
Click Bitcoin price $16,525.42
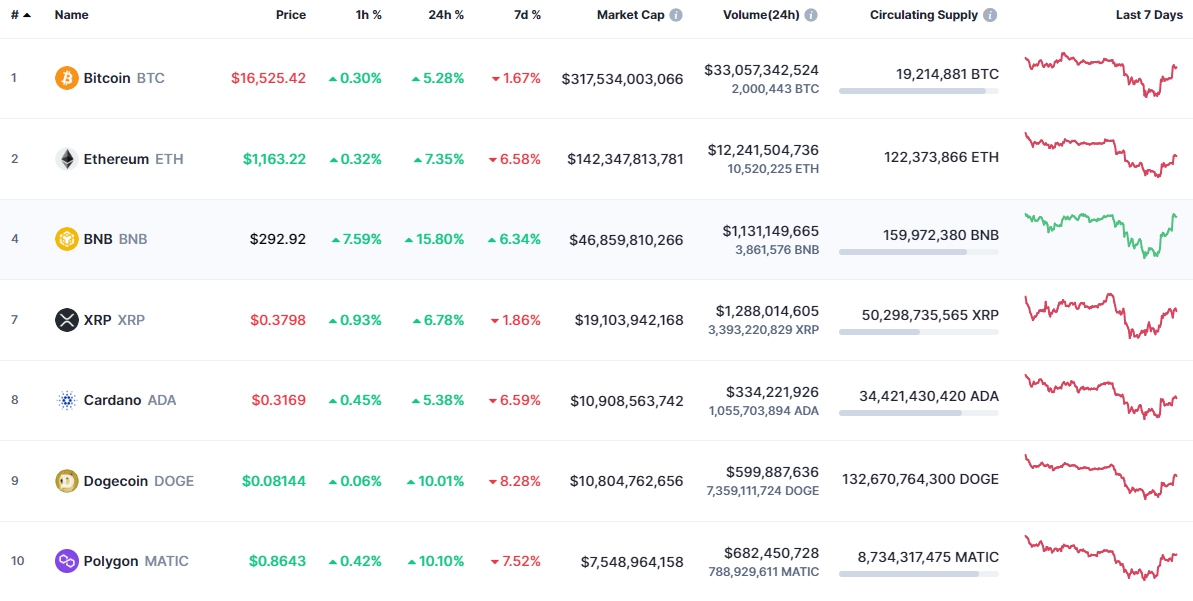coord(269,78)
